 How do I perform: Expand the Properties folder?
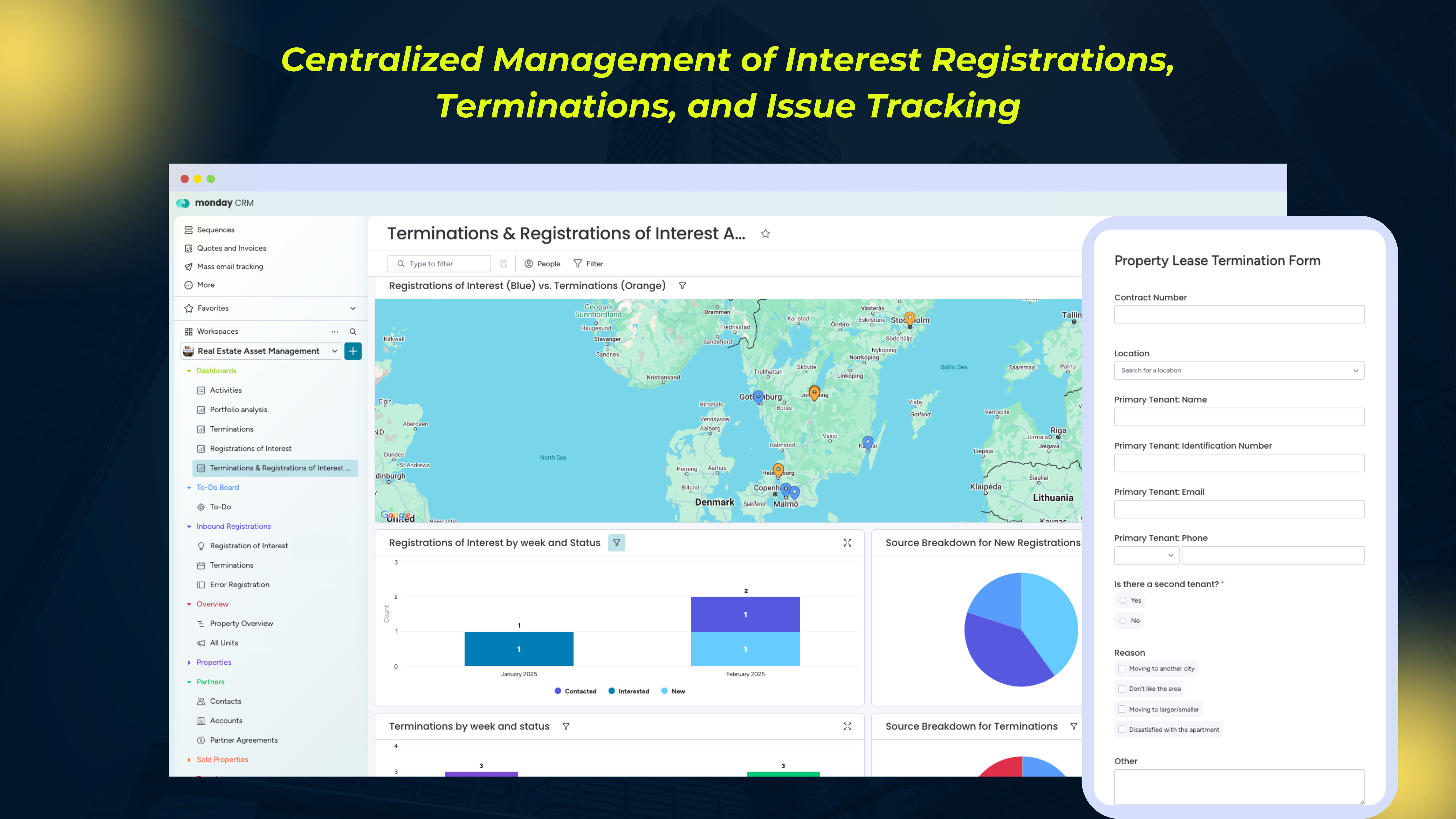click(x=189, y=662)
